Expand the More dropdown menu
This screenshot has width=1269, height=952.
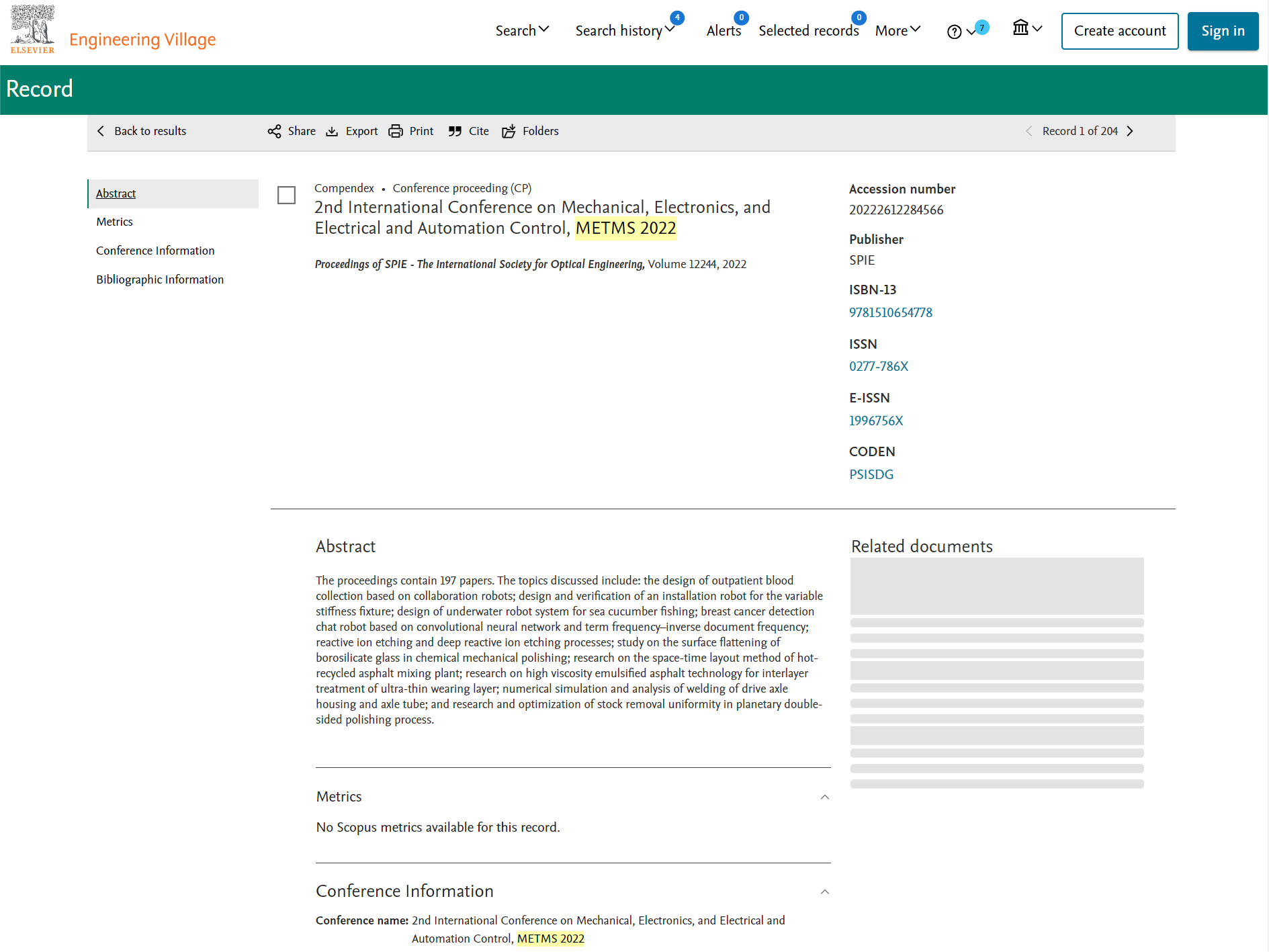[x=898, y=31]
